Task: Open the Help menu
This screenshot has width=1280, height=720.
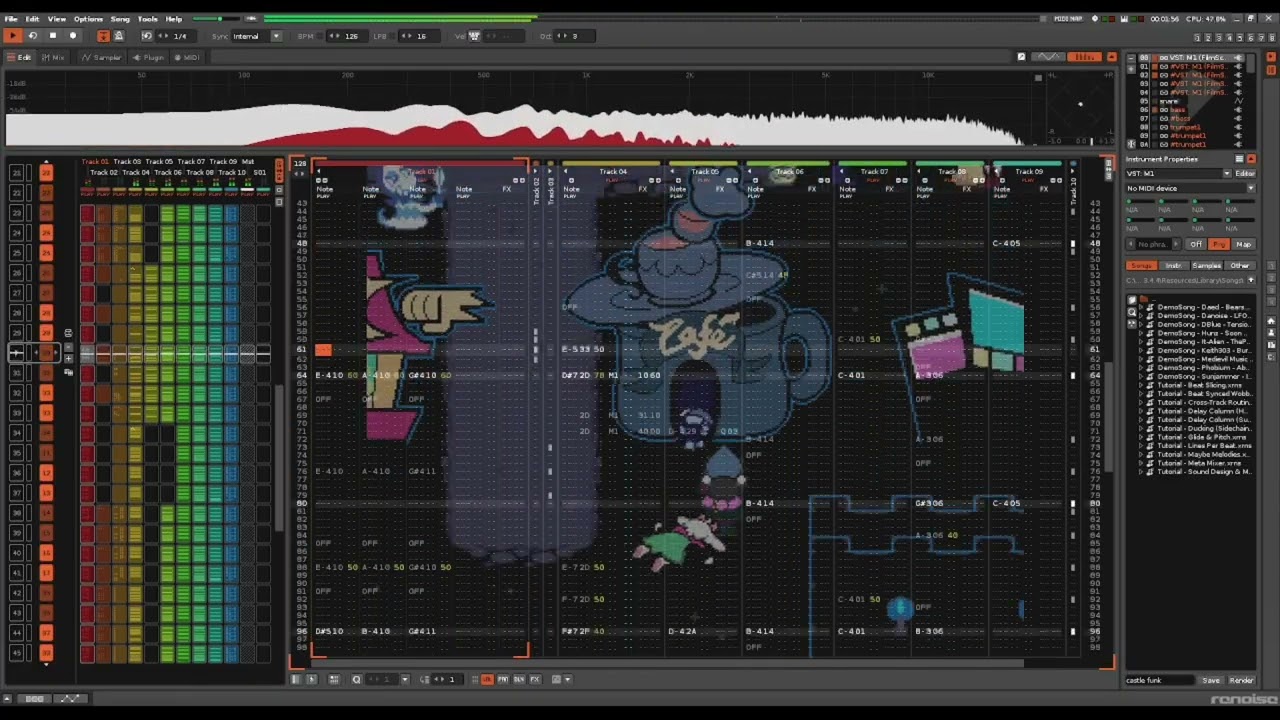Action: click(174, 19)
